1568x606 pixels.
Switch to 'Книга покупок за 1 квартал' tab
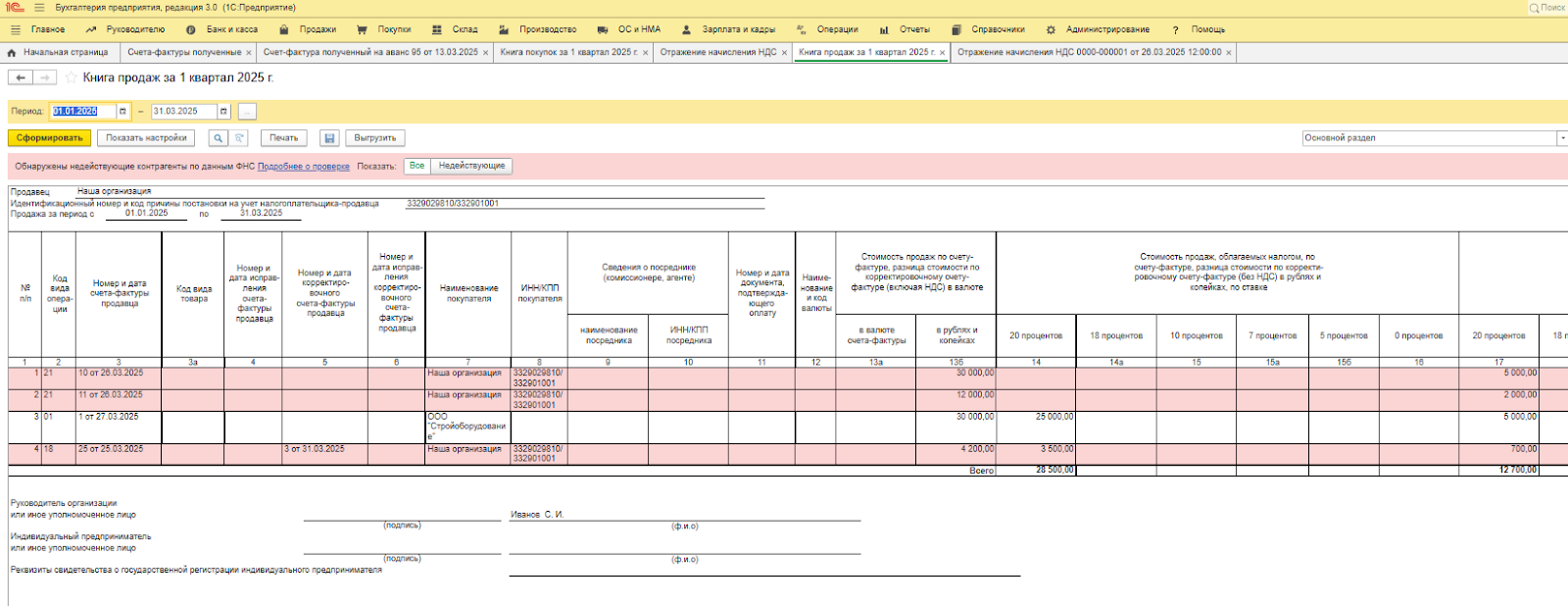568,52
